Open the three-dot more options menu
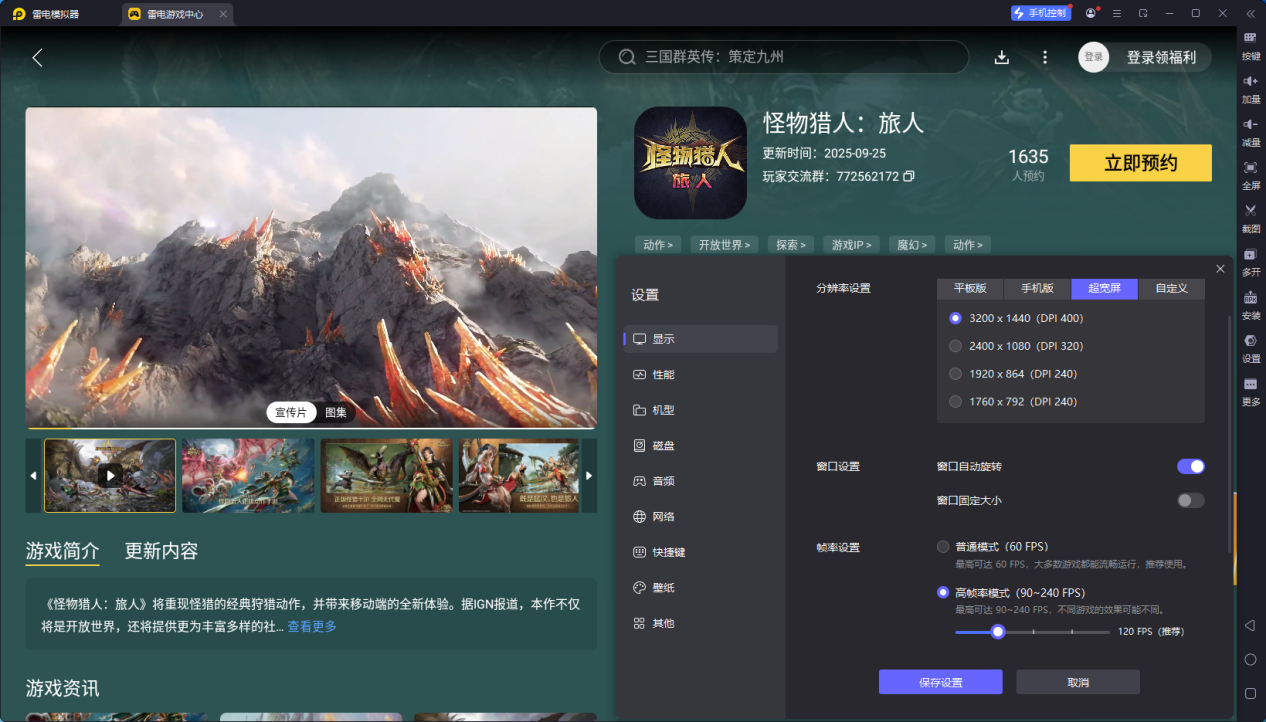The height and width of the screenshot is (722, 1266). 1045,58
